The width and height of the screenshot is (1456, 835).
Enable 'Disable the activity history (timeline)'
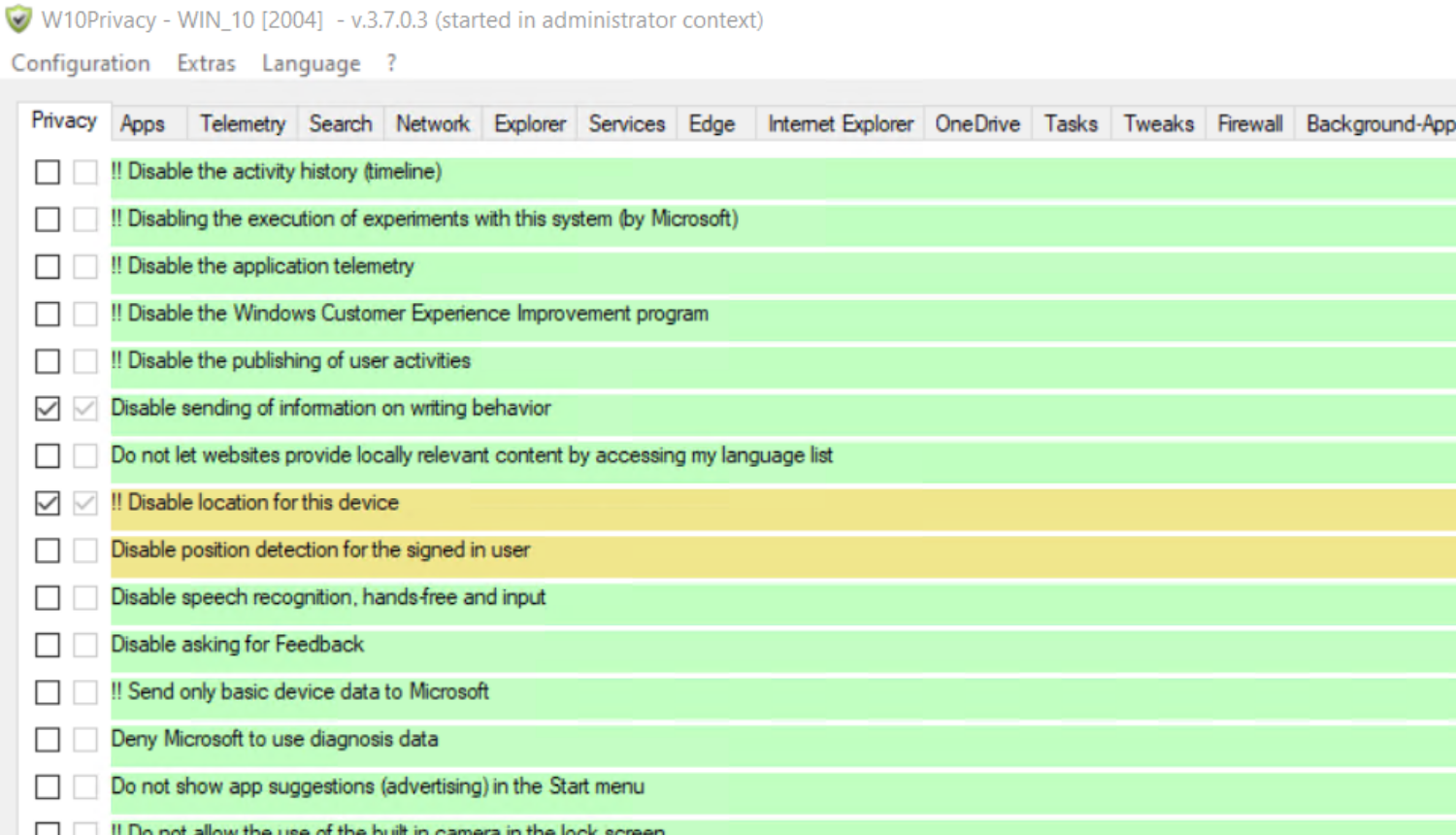[47, 172]
